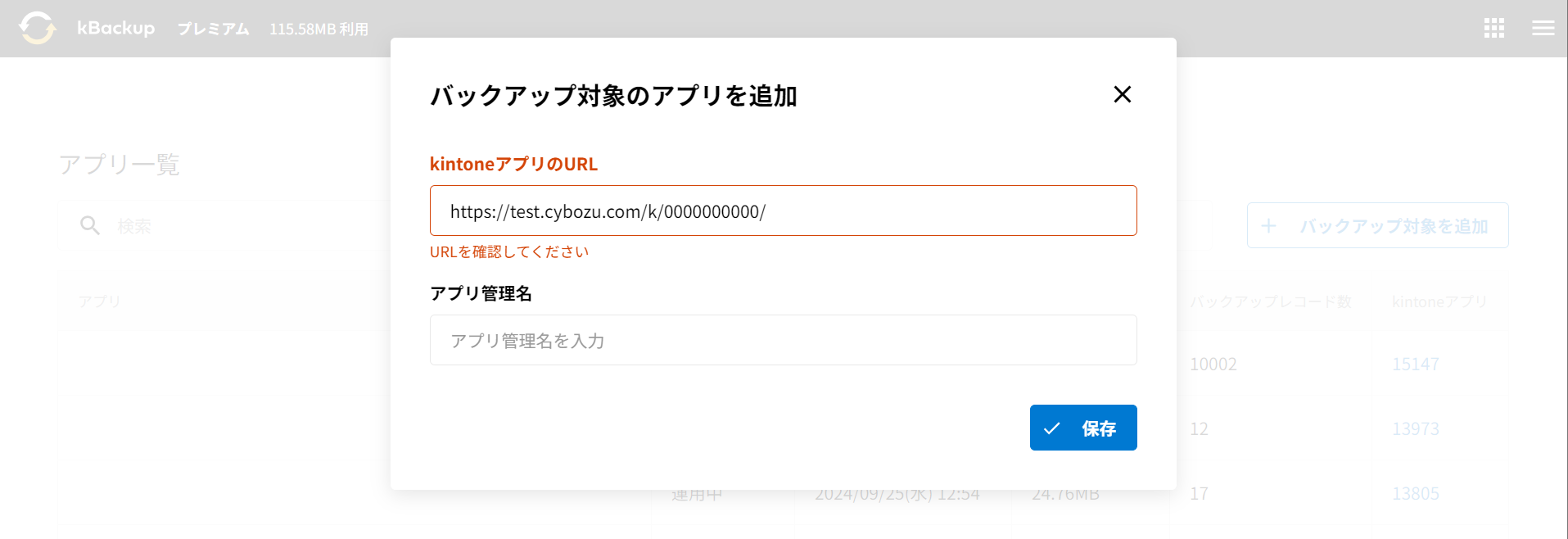Click the kintoneアプリのURL input field
The image size is (1568, 539).
coord(783,211)
